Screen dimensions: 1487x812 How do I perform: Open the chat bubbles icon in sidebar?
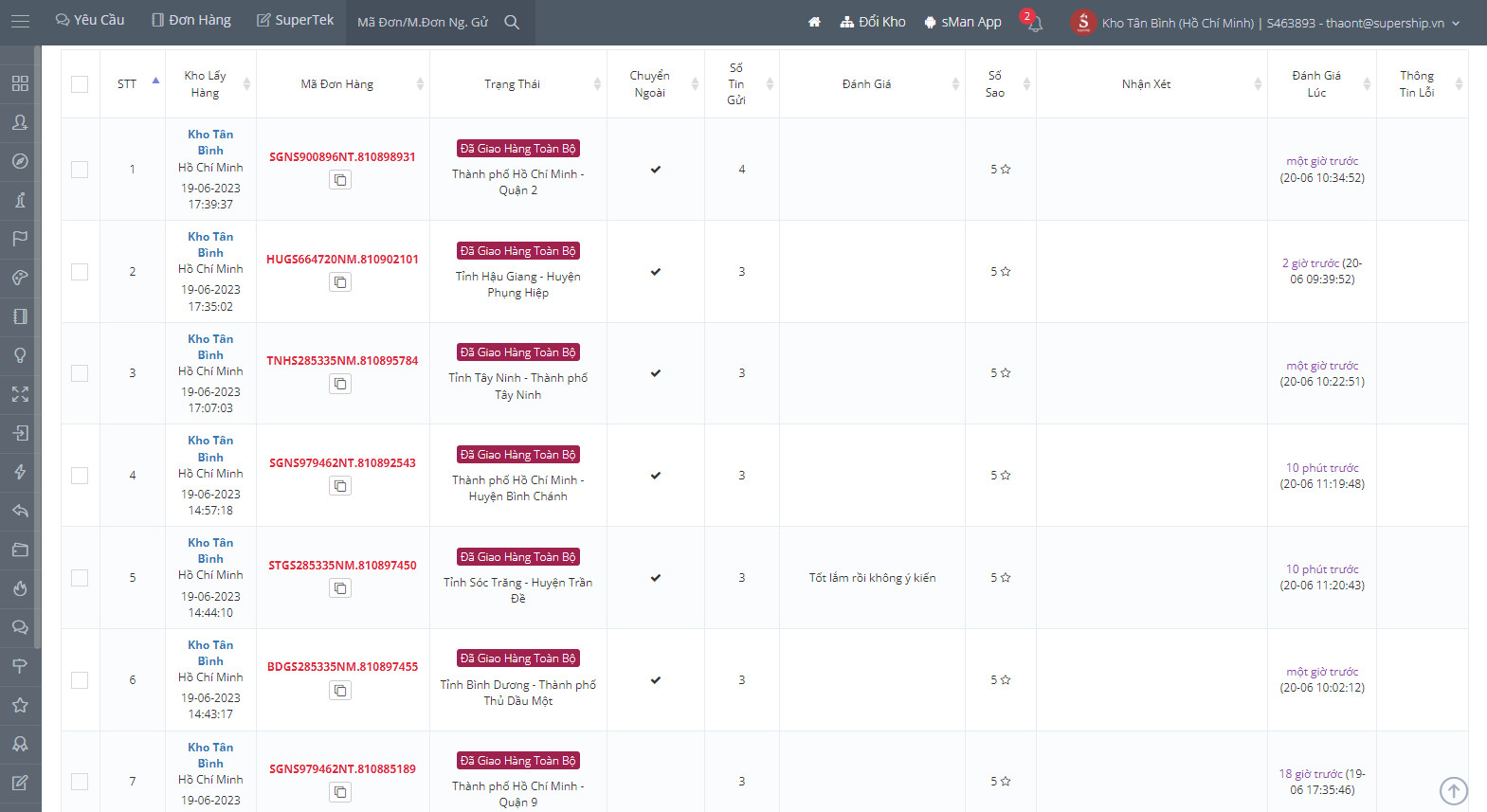click(x=20, y=627)
